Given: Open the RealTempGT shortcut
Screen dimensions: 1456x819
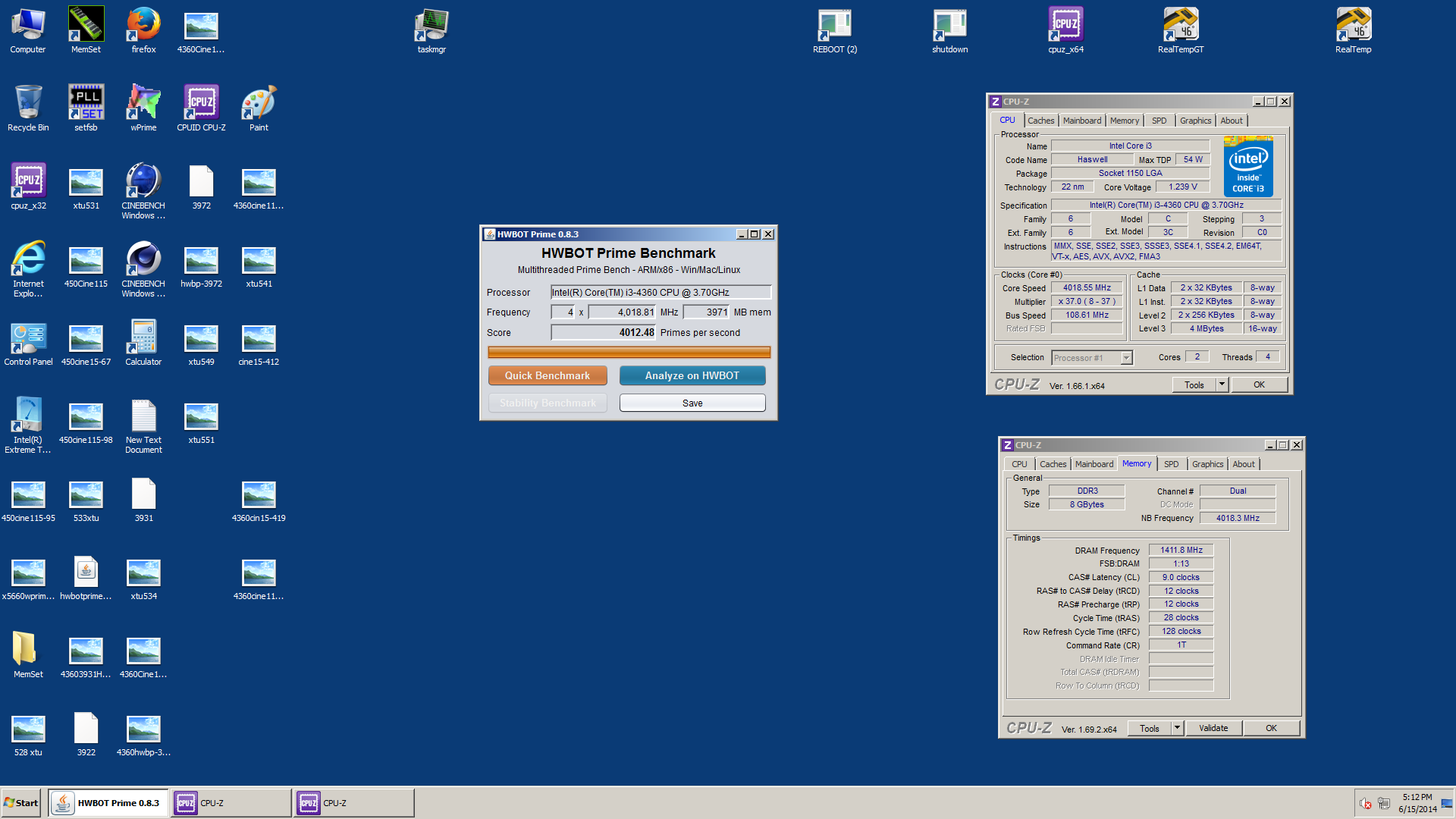Looking at the screenshot, I should coord(1181,30).
